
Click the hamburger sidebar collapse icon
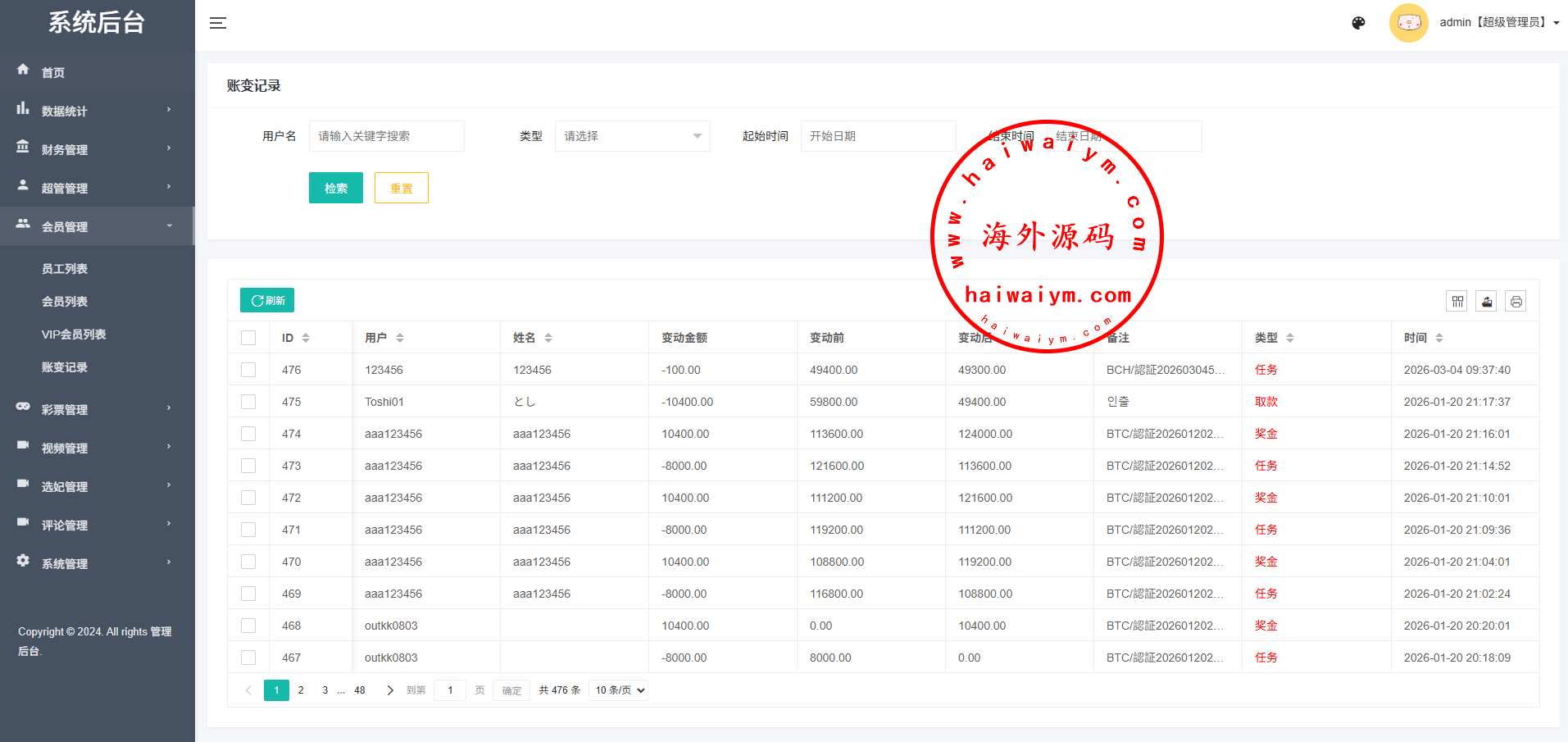tap(218, 23)
